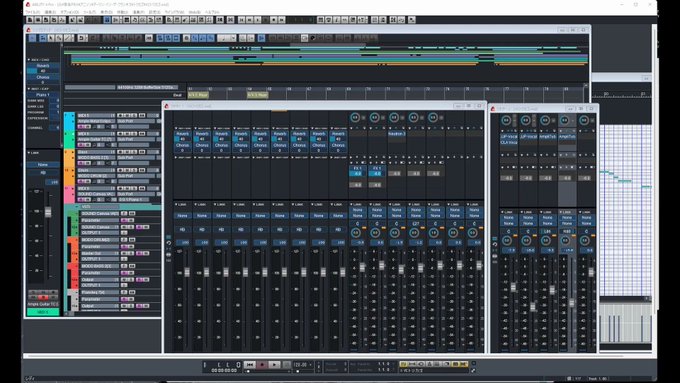Viewport: 680px width, 383px height.
Task: Collapse MIDI / CHO section of first mixer's first channel
Action: 176,128
